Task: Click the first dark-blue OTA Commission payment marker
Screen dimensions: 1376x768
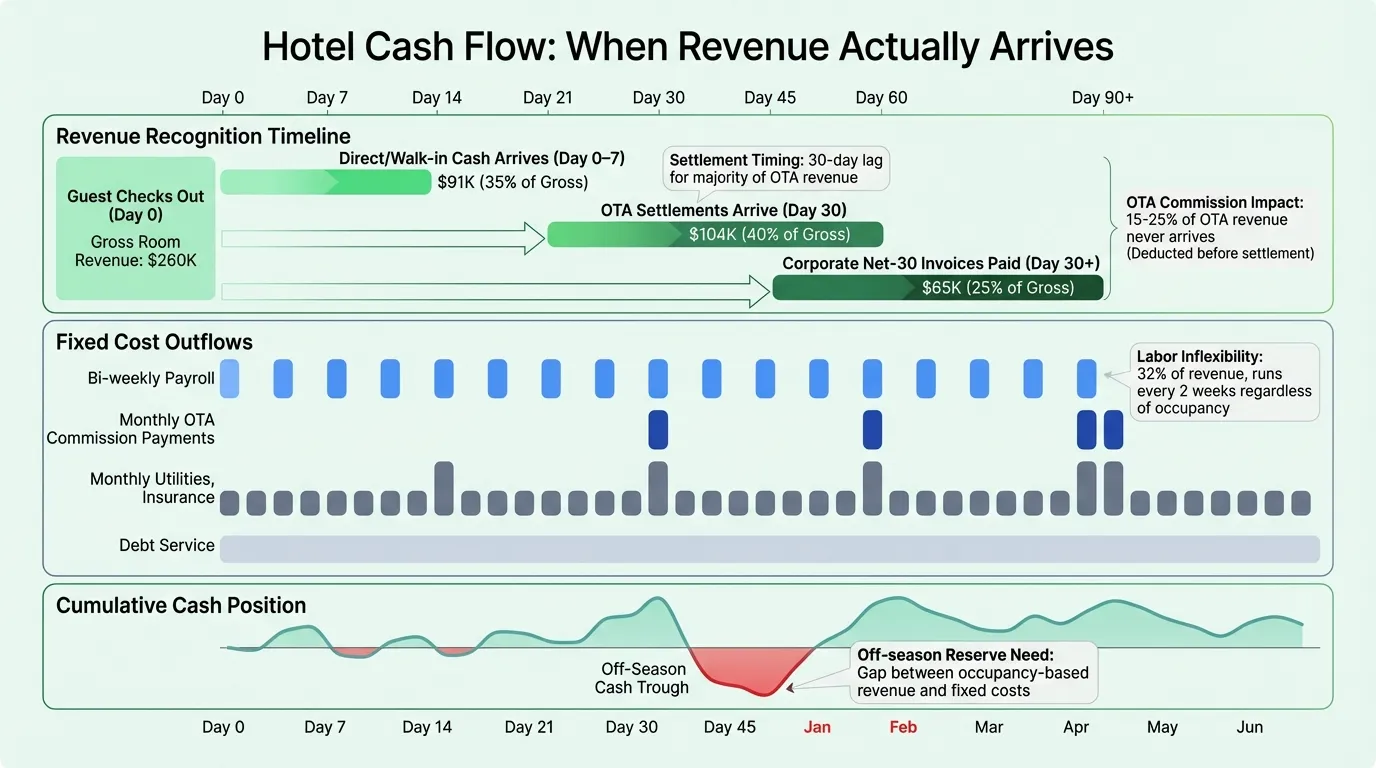Action: click(658, 429)
